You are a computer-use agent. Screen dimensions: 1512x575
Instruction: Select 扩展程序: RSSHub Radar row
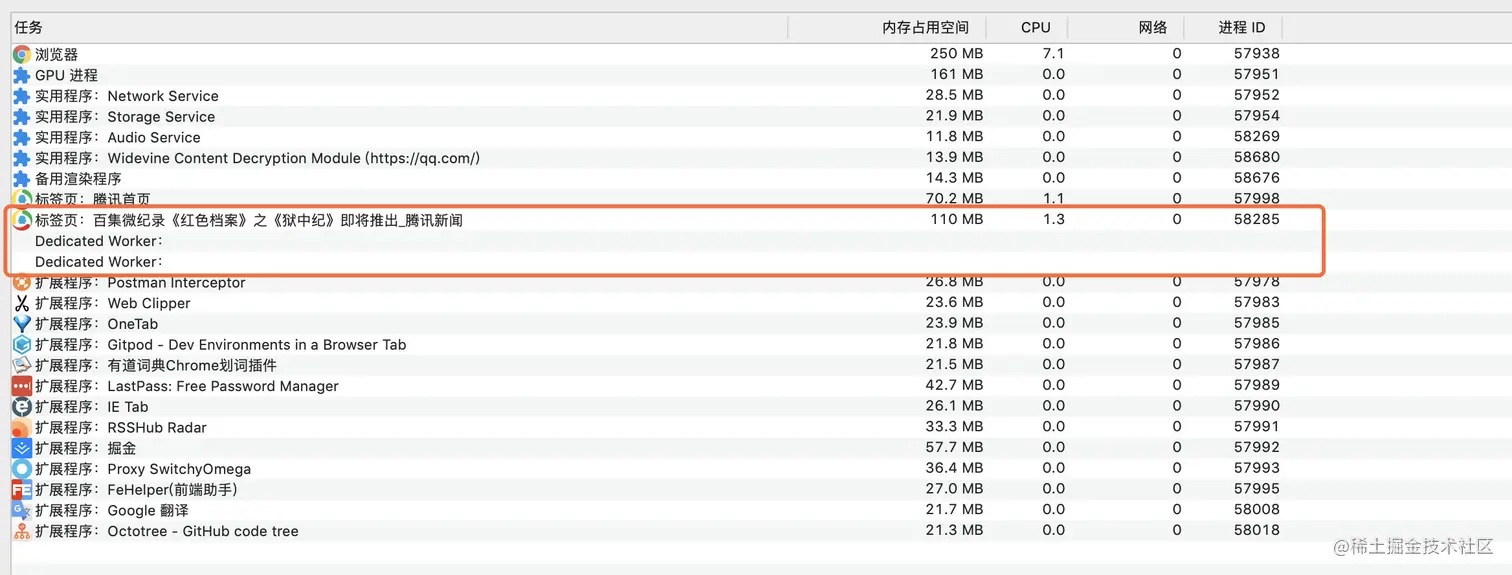121,427
